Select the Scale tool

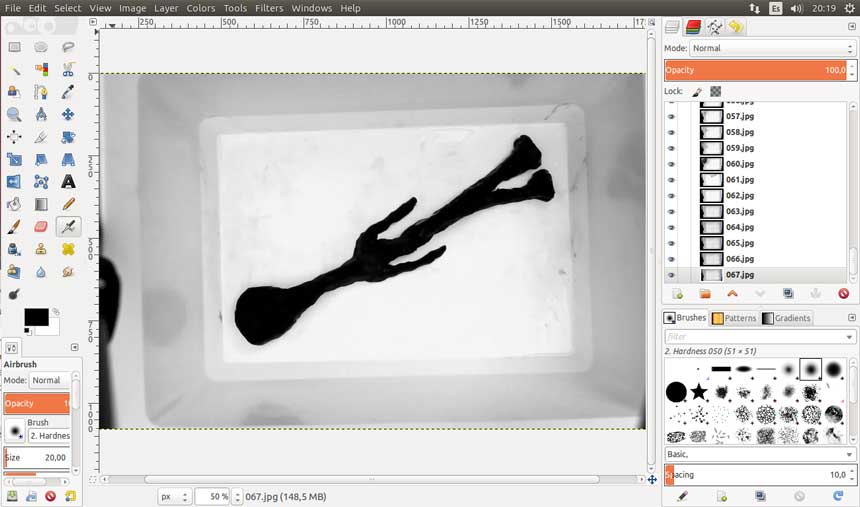tap(14, 160)
